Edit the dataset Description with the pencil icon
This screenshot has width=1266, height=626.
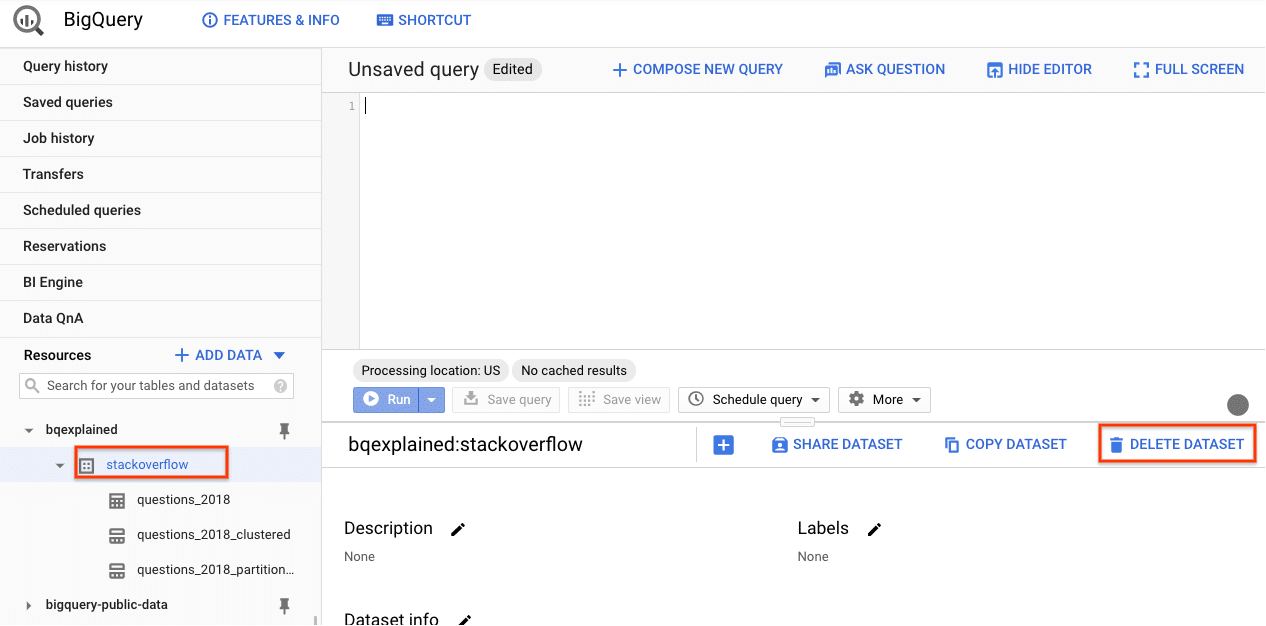click(457, 529)
